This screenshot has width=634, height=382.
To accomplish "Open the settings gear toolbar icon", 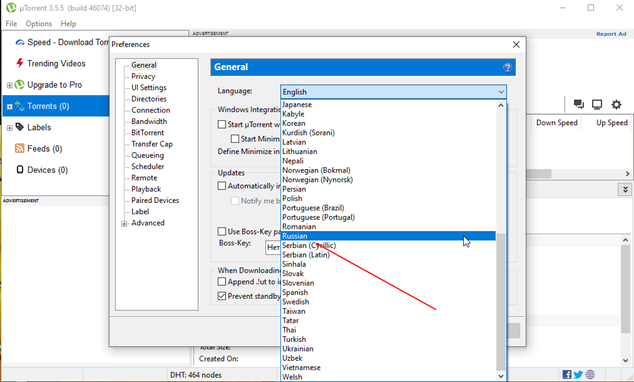I will pos(616,105).
